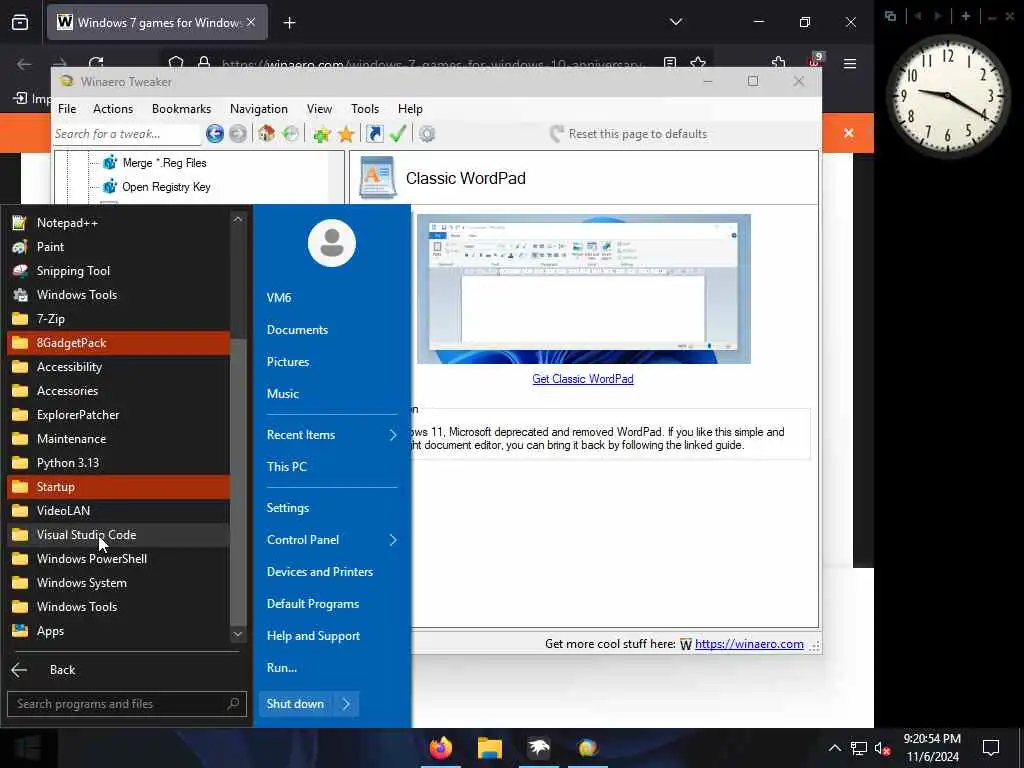Screen dimensions: 1024x768
Task: Open the View menu
Action: tap(319, 109)
